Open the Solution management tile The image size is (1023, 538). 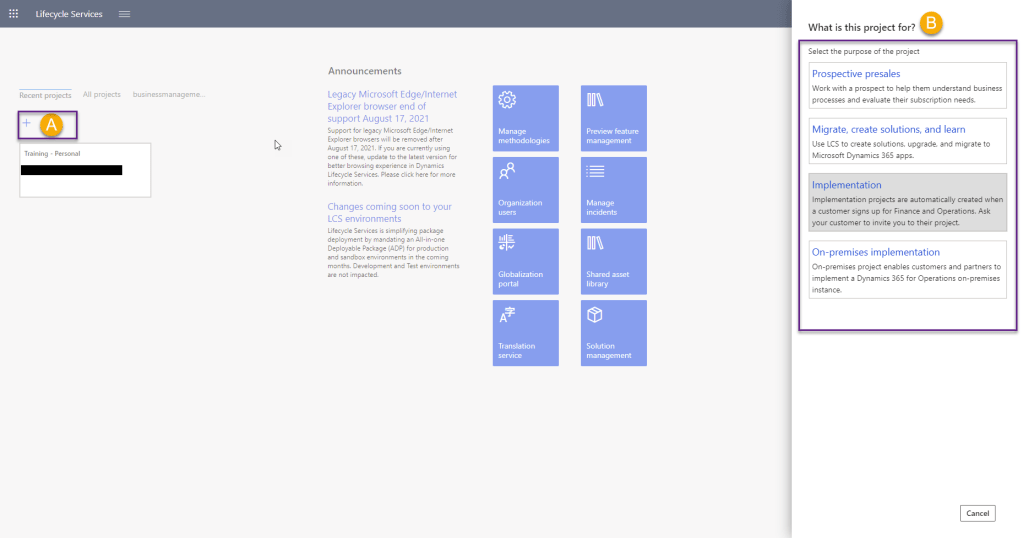613,333
